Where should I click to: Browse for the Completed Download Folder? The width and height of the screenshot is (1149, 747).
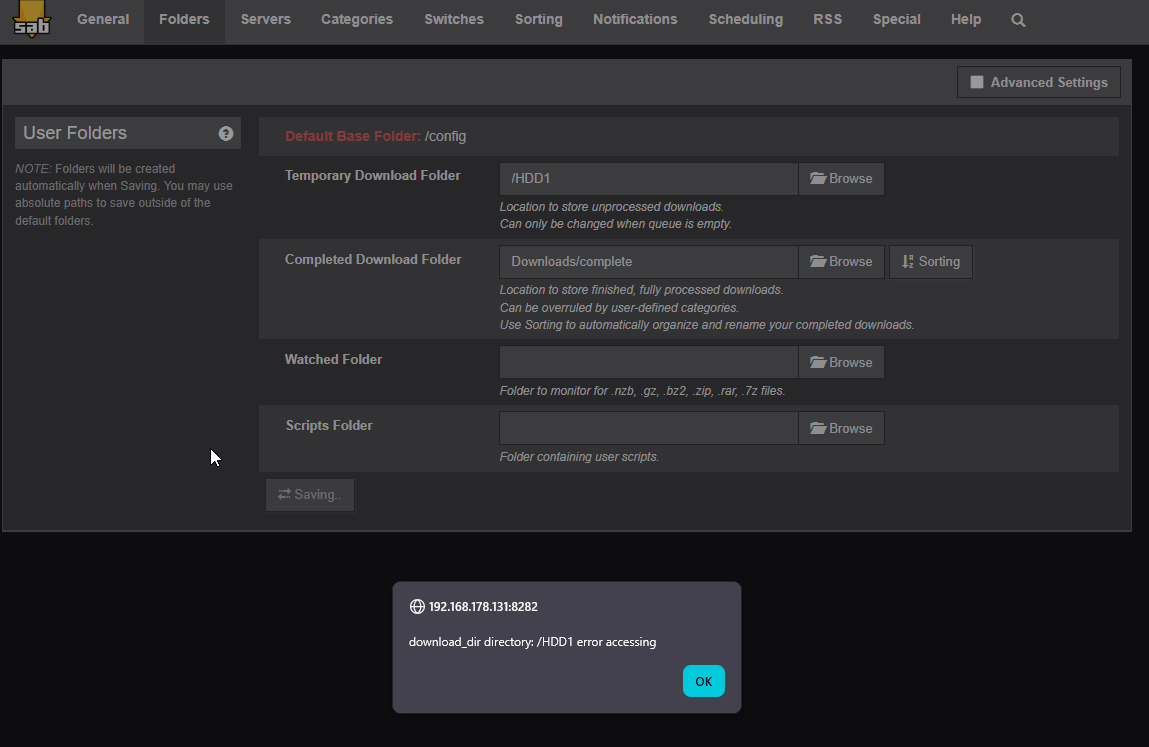pos(841,262)
